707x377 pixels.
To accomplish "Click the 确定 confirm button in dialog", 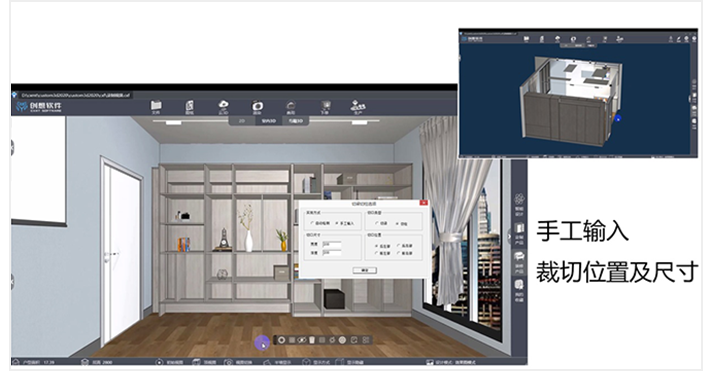I will 365,270.
